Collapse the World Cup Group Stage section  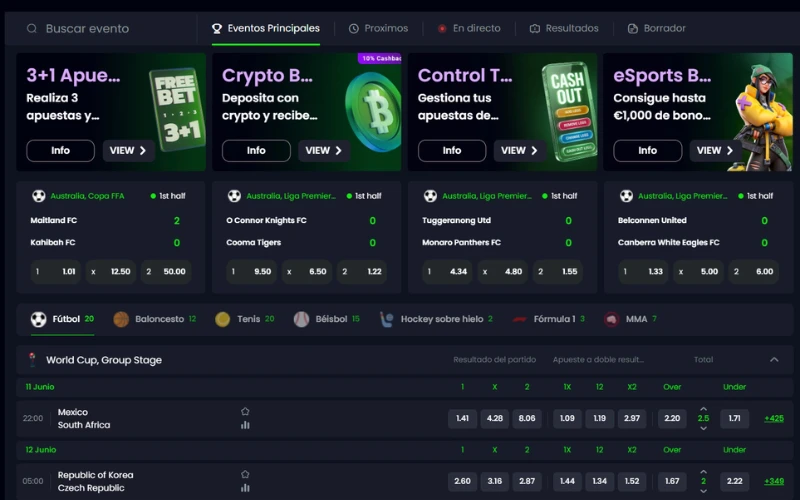774,360
